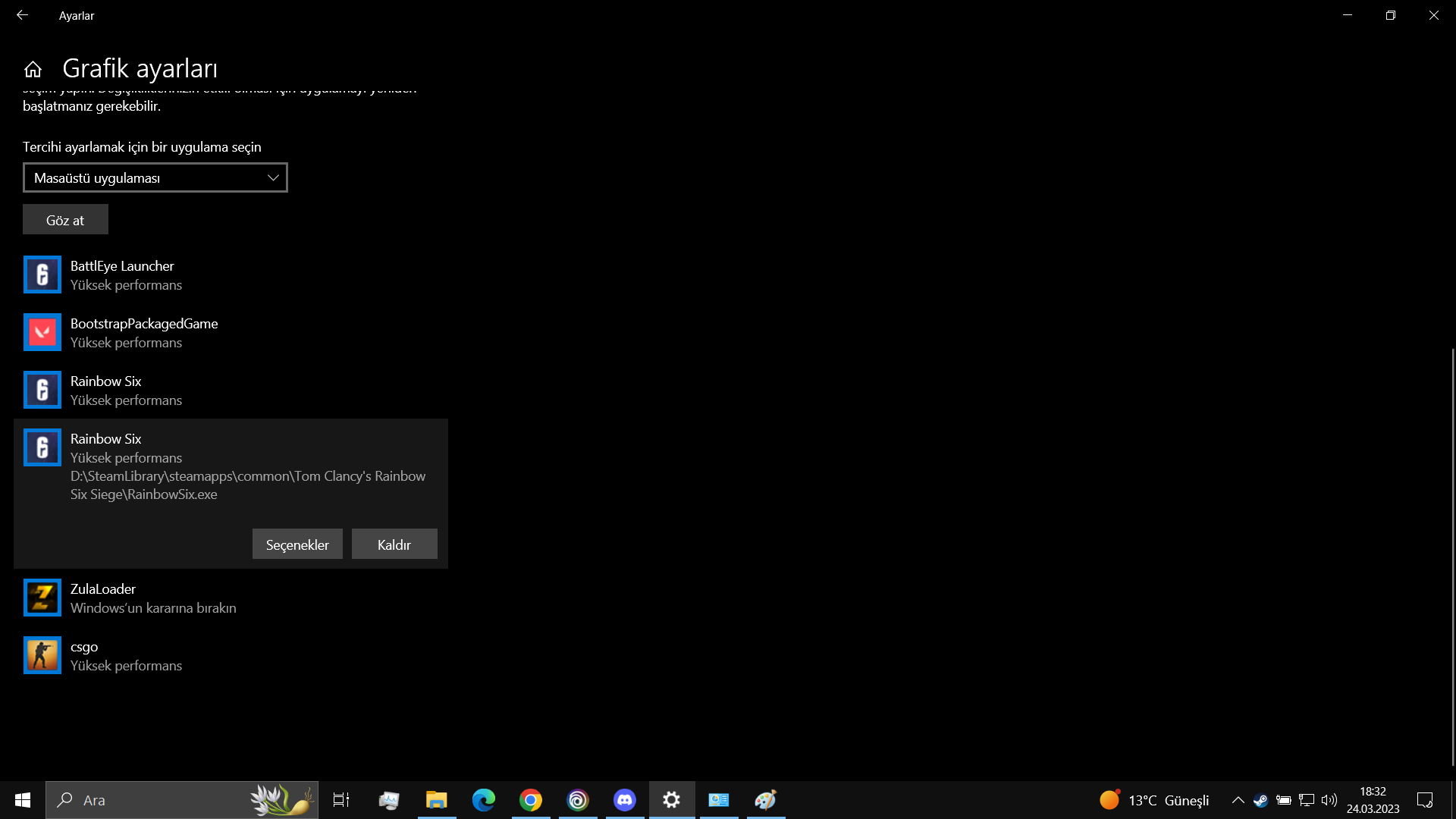The height and width of the screenshot is (819, 1456).
Task: Open Discord from the taskbar
Action: coord(624,800)
